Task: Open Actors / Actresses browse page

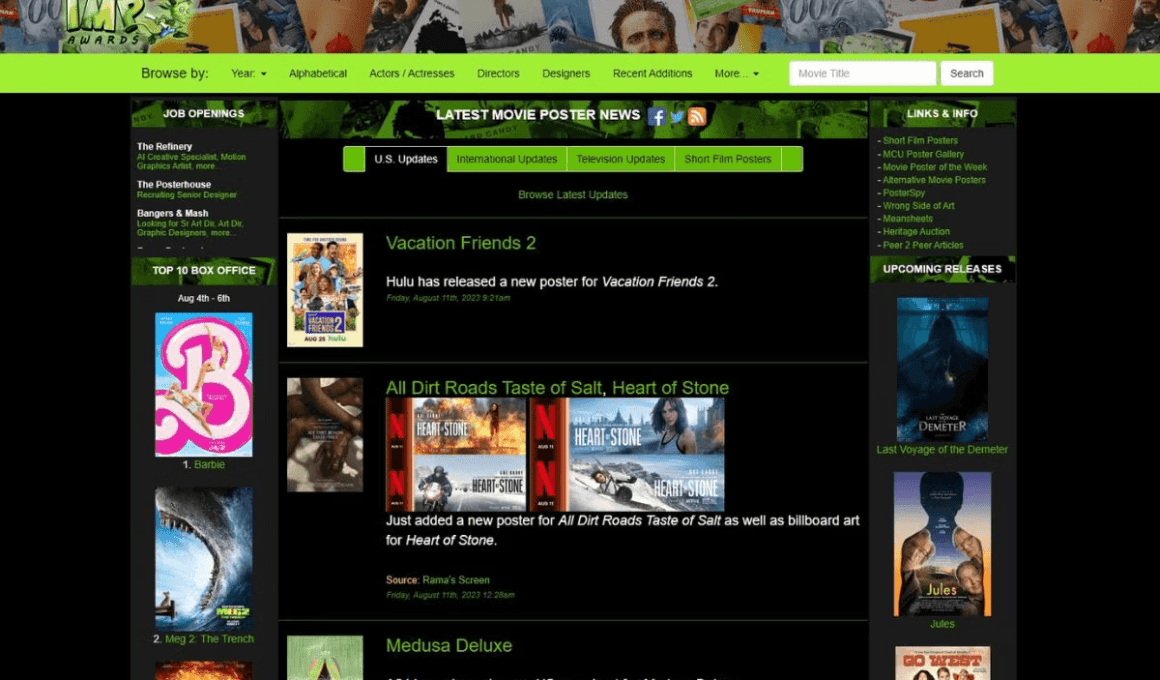Action: [411, 73]
